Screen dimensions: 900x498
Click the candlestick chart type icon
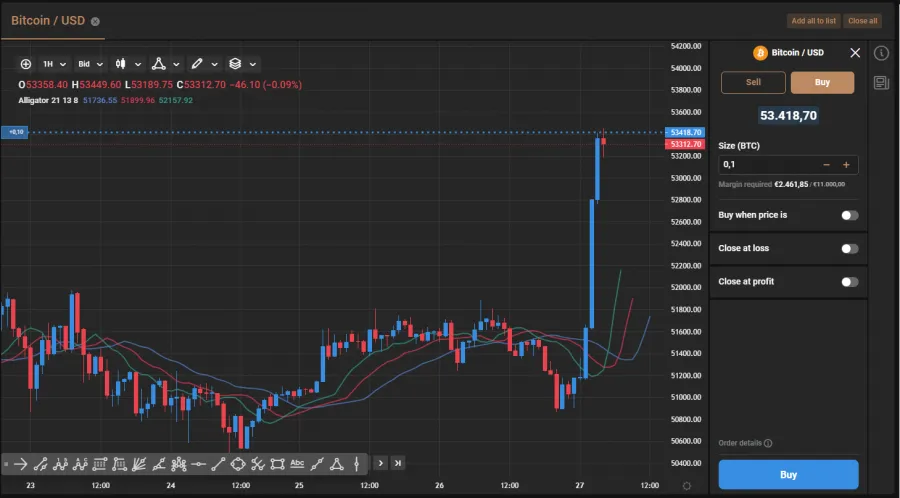tap(121, 64)
